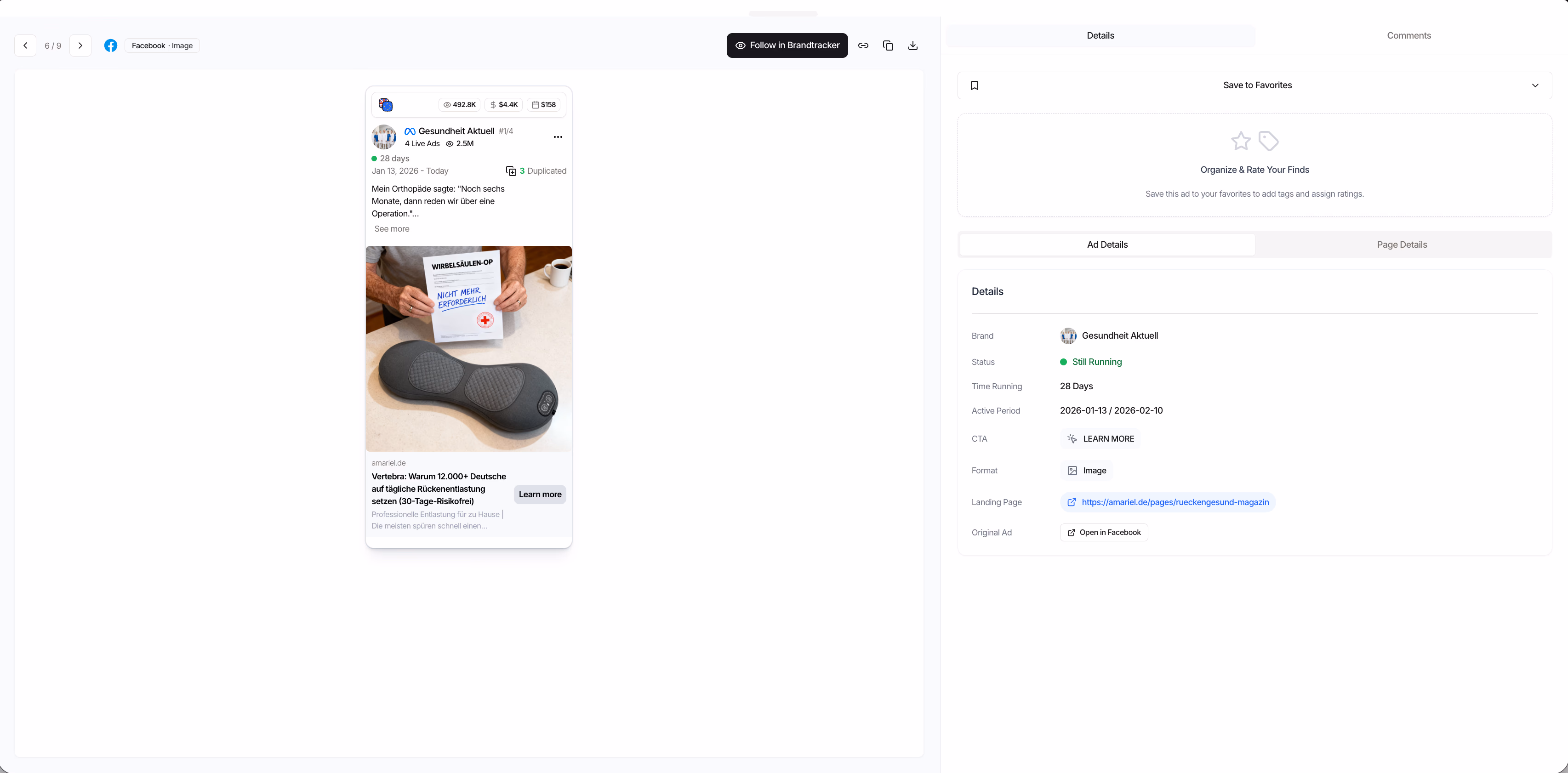Screen dimensions: 1568x773
Task: Click the star rating icon
Action: click(1241, 141)
